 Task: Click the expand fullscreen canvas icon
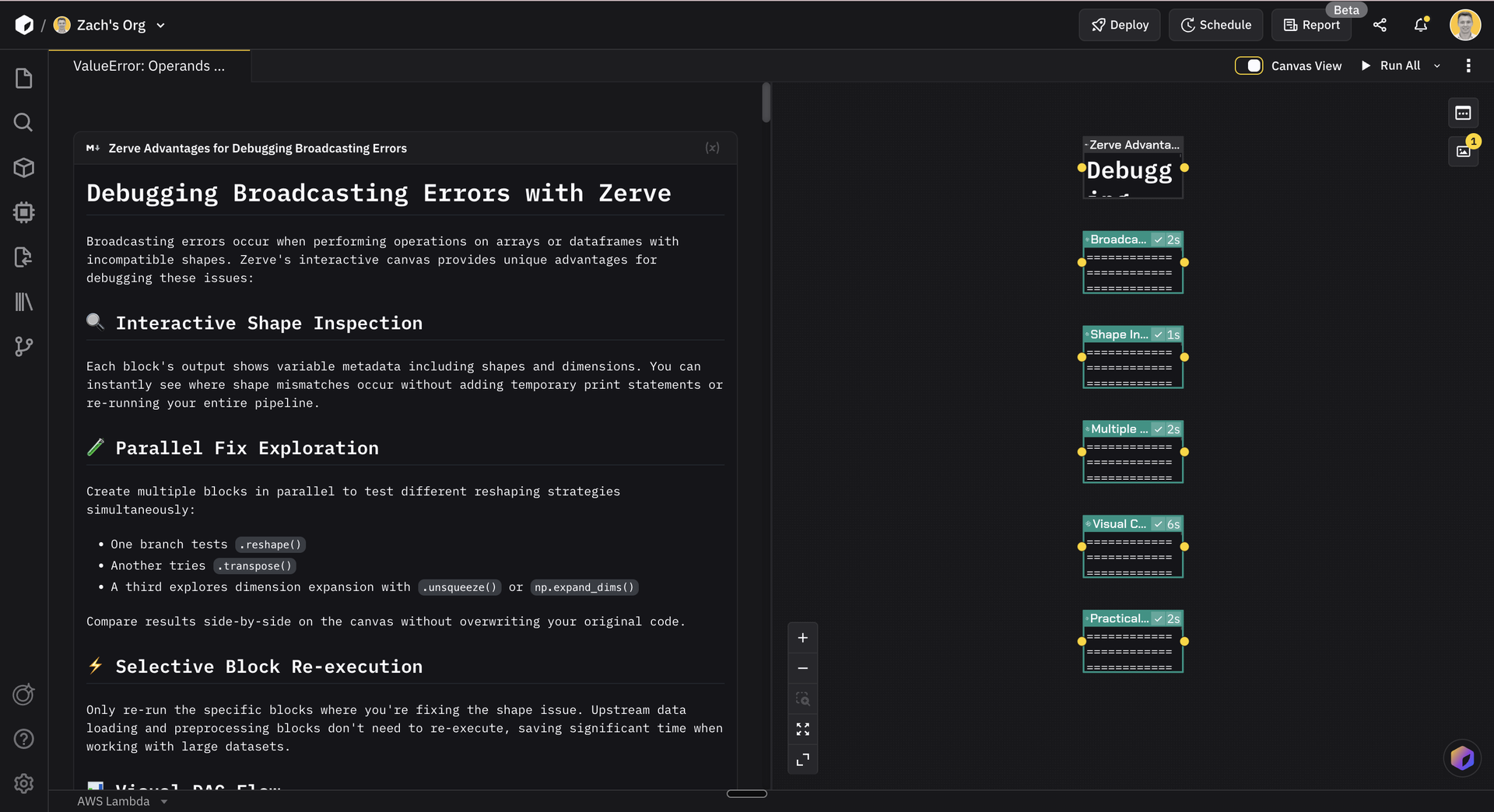coord(803,759)
